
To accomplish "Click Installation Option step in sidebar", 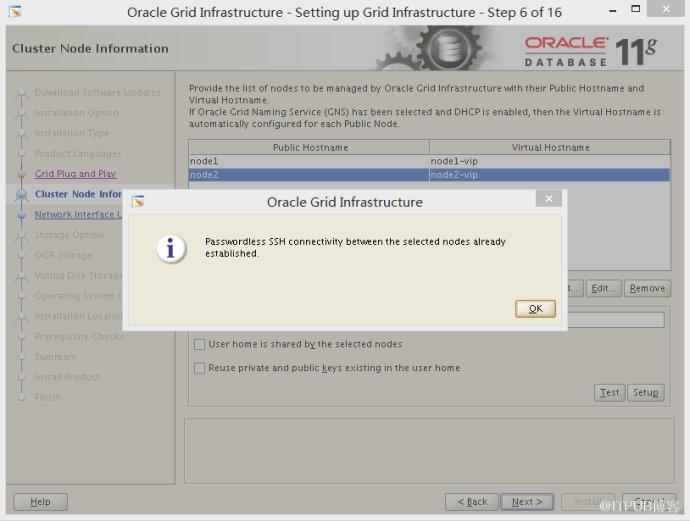I will [77, 113].
